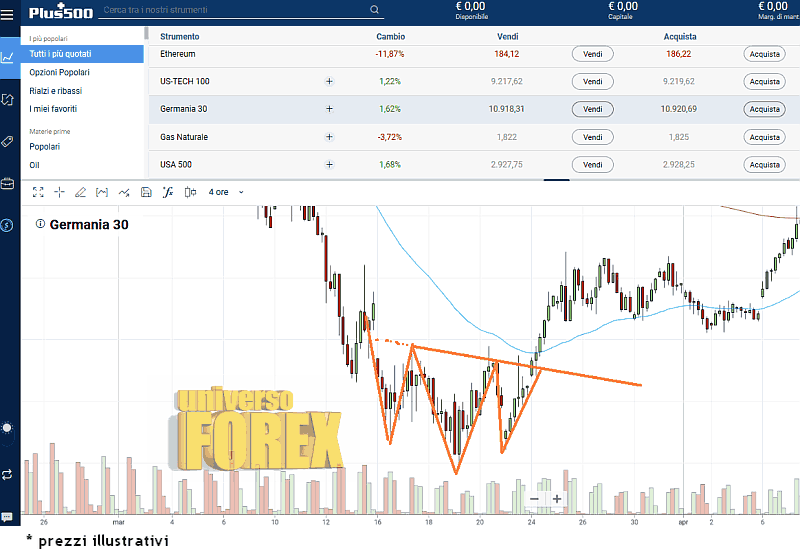
Task: Select Opzioni Popolari category
Action: point(59,72)
